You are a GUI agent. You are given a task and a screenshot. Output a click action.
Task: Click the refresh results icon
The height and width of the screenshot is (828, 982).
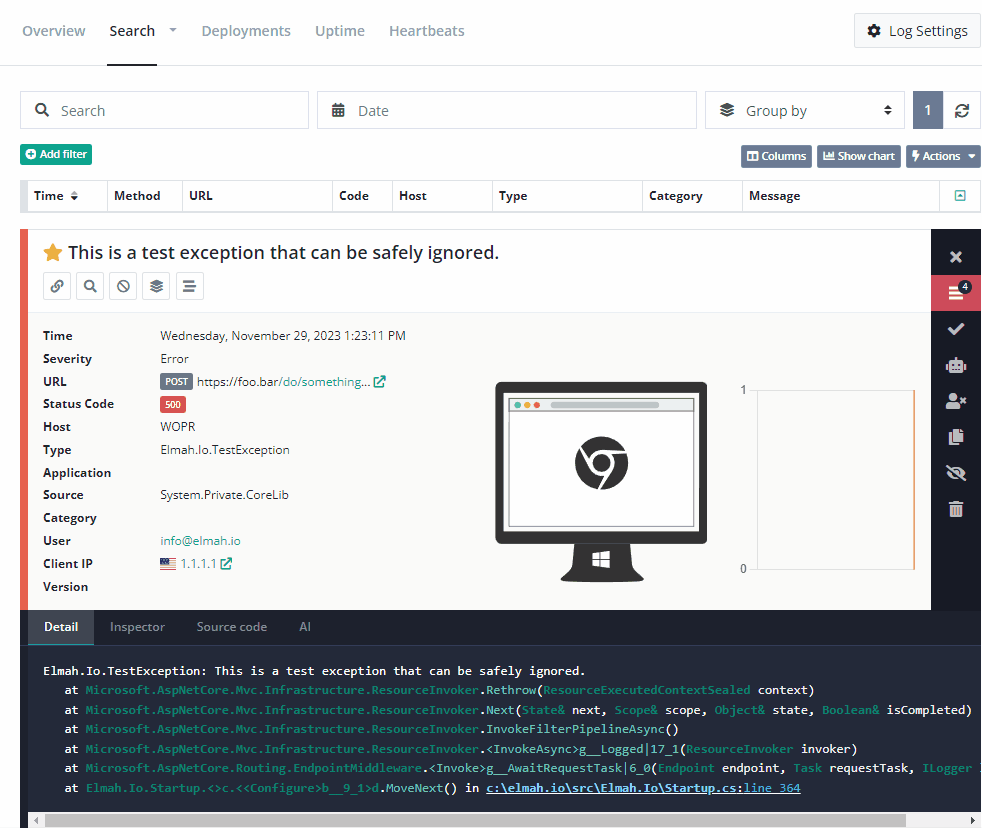[962, 111]
